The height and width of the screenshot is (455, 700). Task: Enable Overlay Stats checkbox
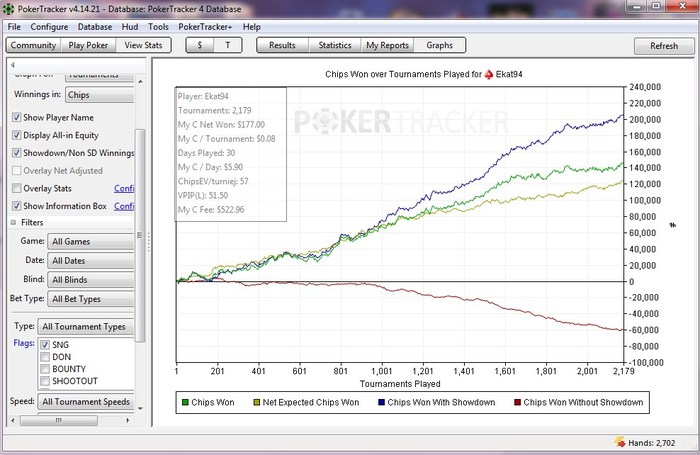[x=17, y=188]
